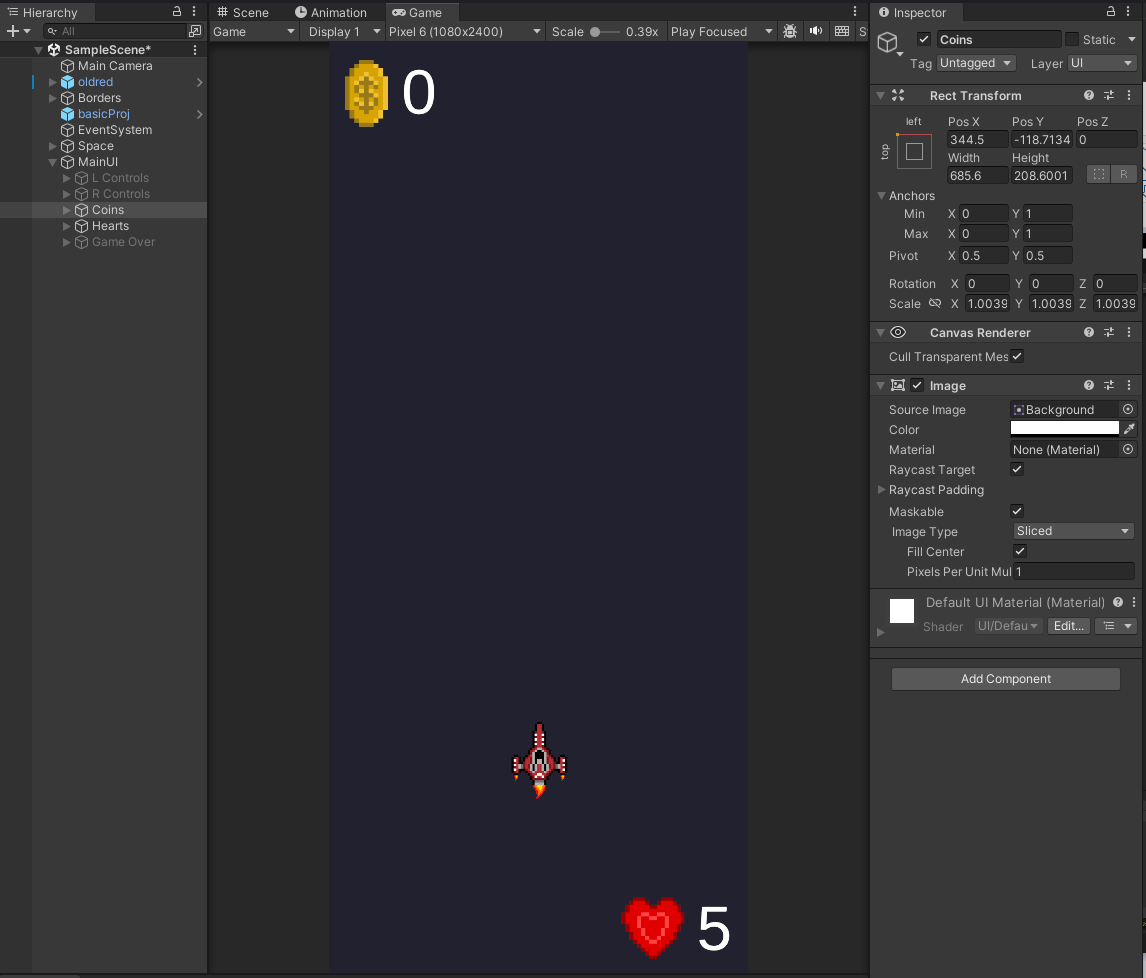Toggle the Coins GameObject active checkbox

coord(923,39)
